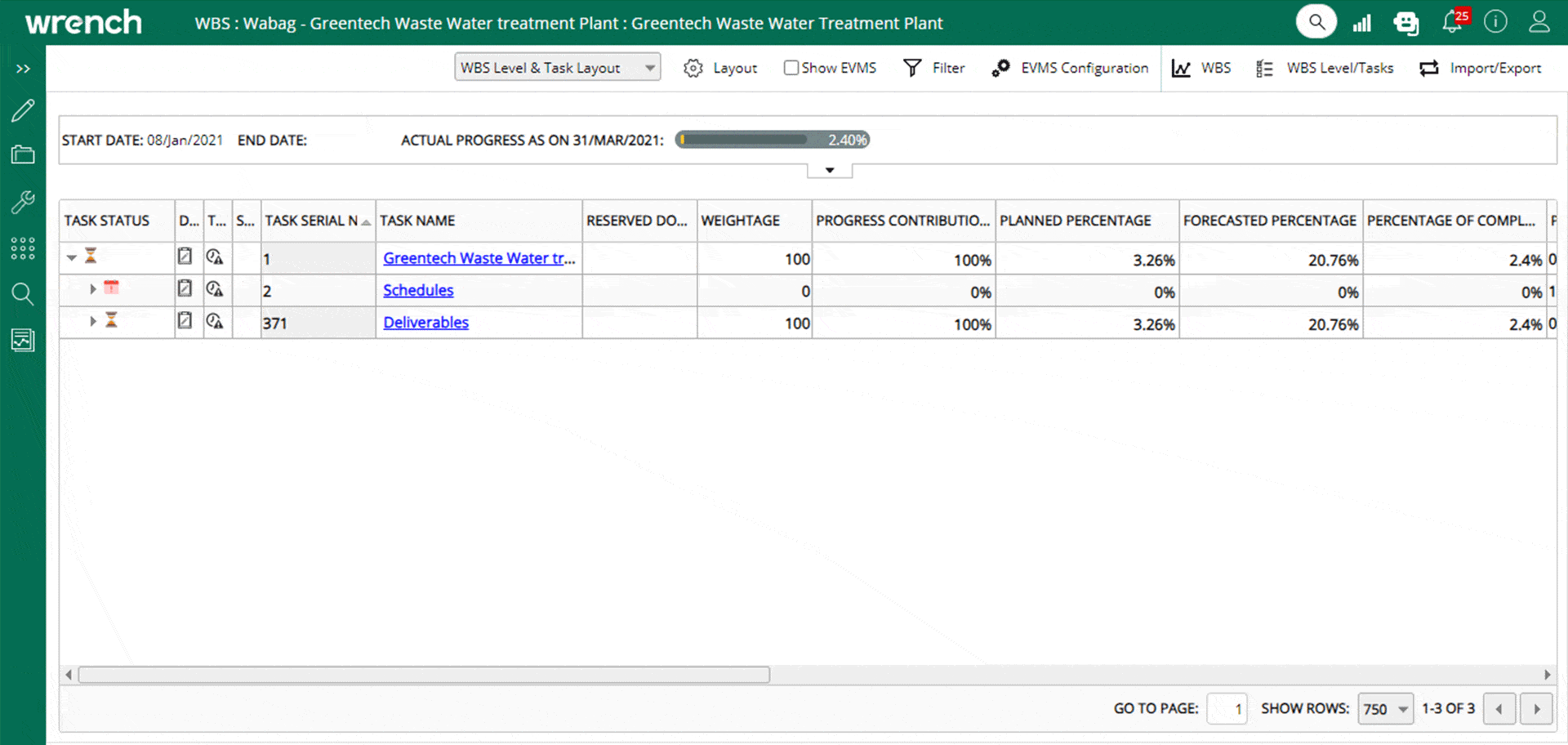
Task: Open Import/Export menu
Action: click(1480, 68)
